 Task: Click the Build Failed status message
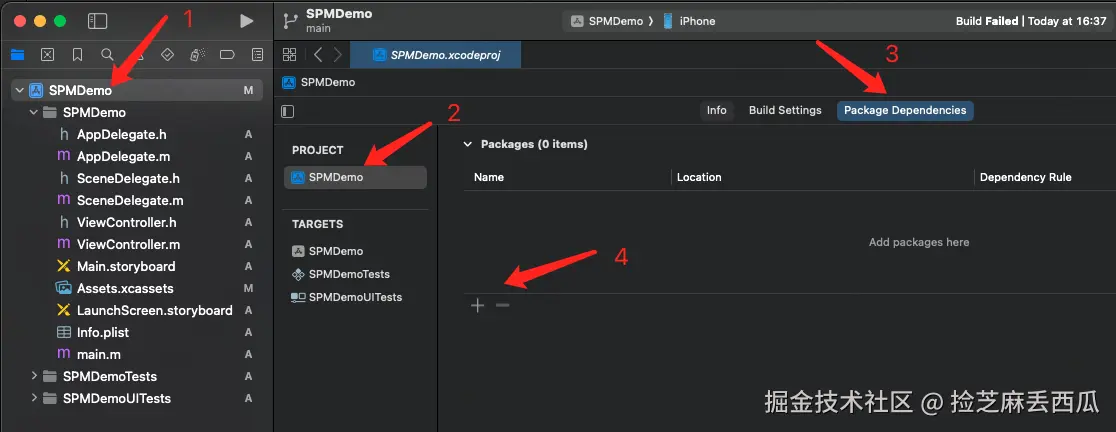click(x=1031, y=21)
